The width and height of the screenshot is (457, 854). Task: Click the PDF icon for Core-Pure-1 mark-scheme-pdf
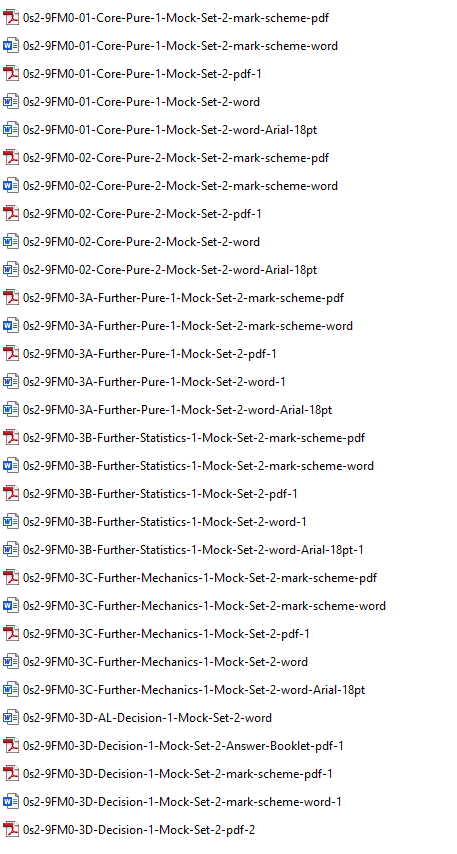11,18
